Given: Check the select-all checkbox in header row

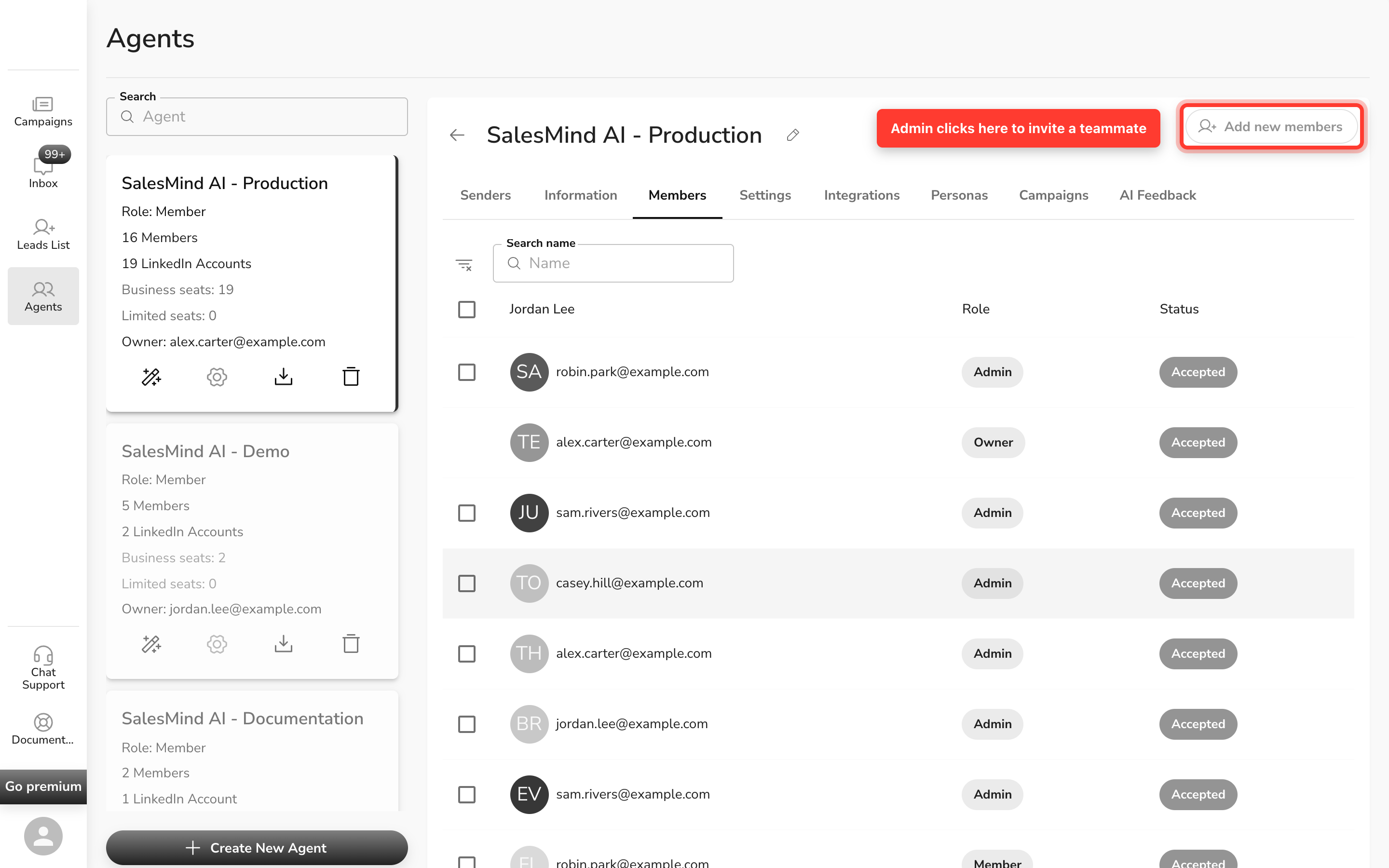Looking at the screenshot, I should pos(467,310).
